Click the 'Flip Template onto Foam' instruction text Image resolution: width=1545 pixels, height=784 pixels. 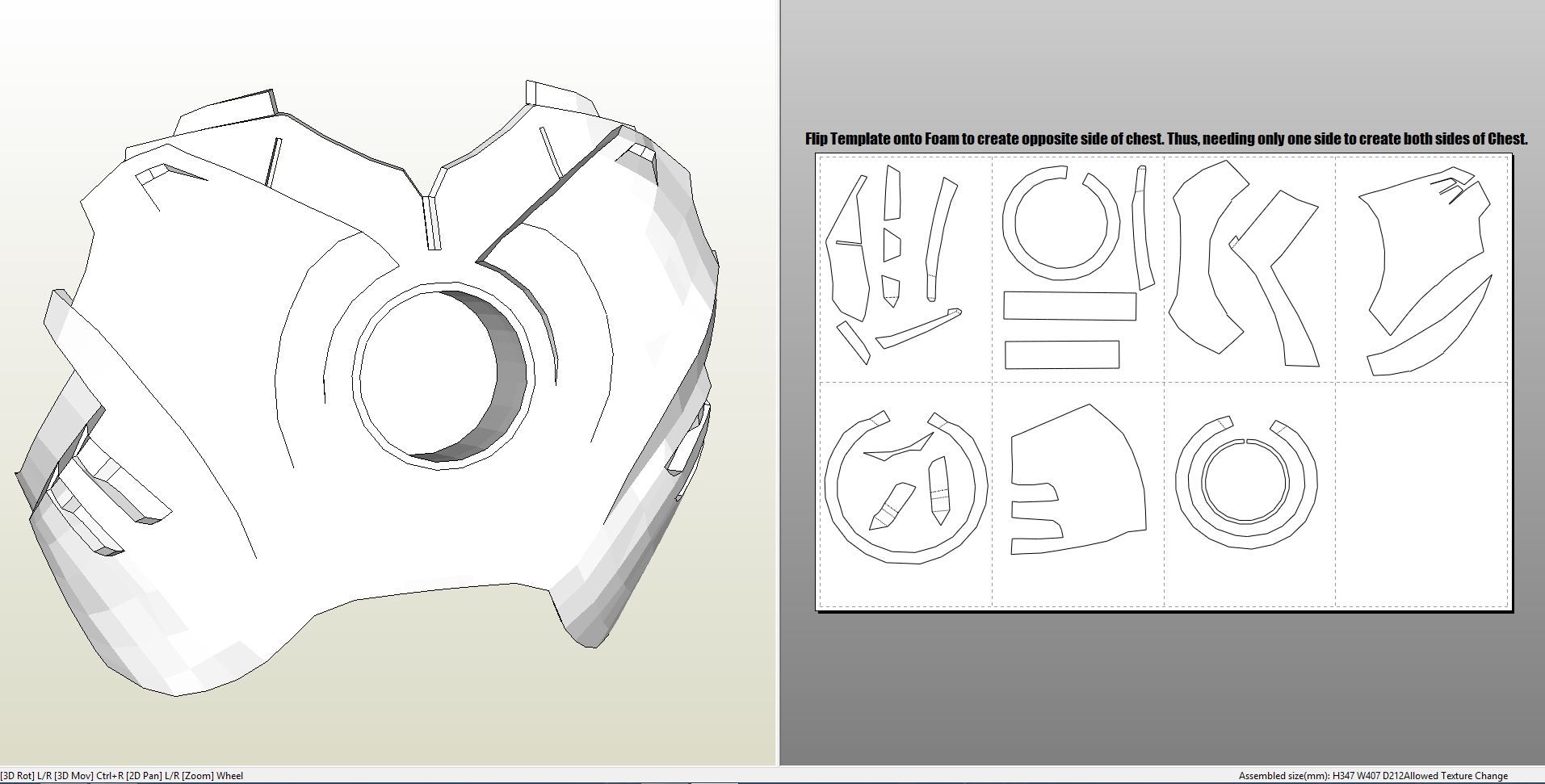pyautogui.click(x=1166, y=138)
